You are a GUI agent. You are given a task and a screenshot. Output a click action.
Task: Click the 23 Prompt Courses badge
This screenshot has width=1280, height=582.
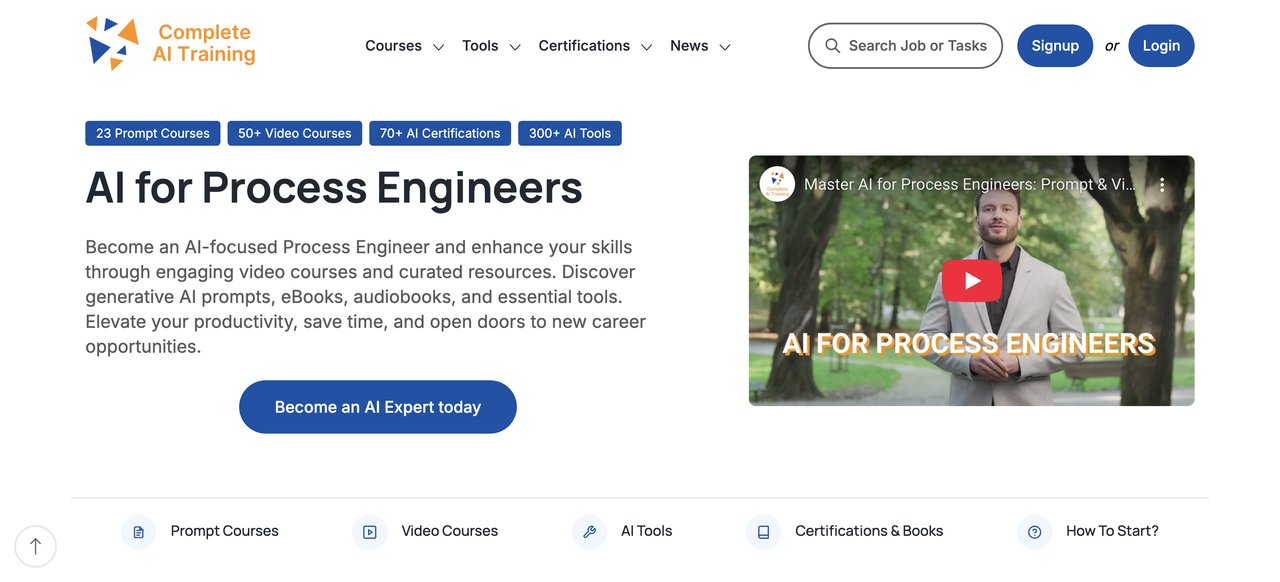pyautogui.click(x=153, y=133)
